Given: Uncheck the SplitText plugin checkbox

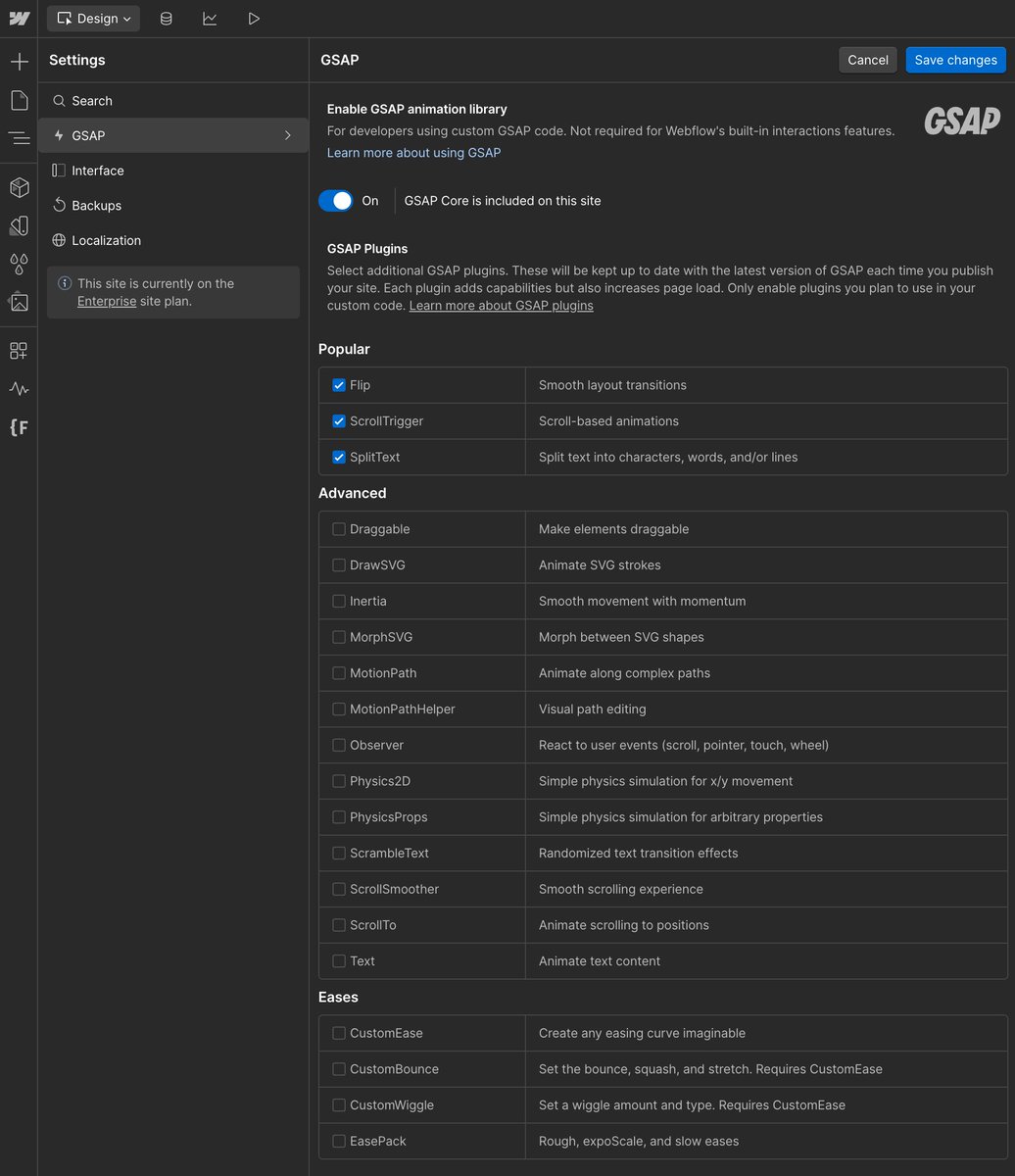Looking at the screenshot, I should point(339,457).
